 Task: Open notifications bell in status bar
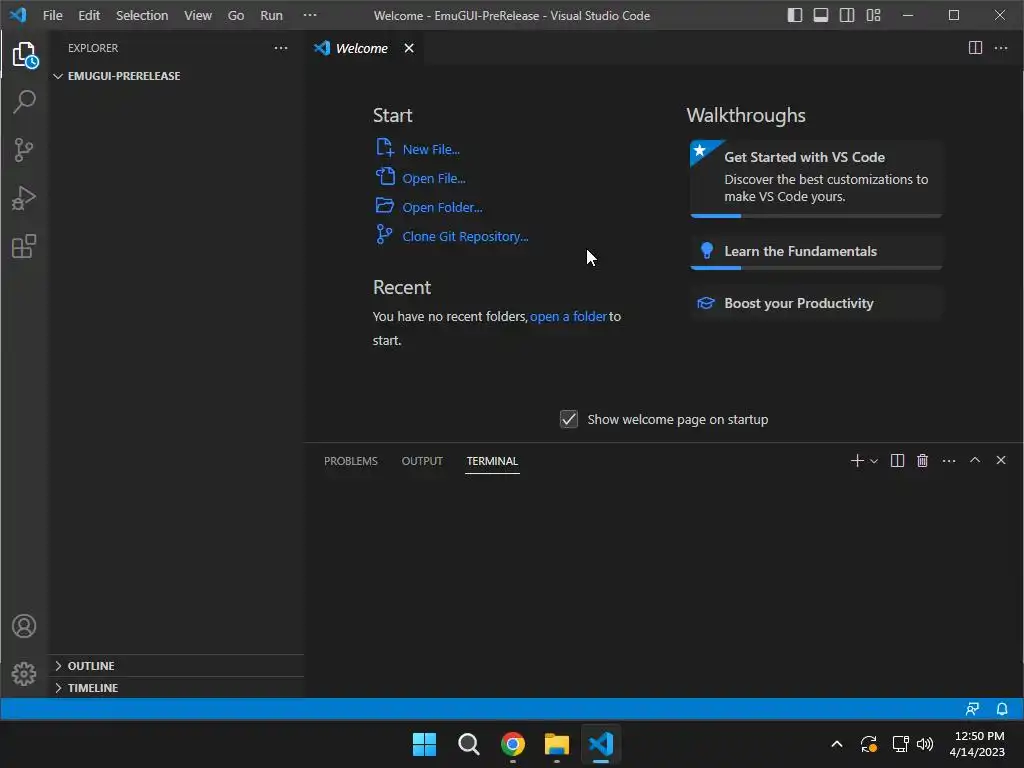click(1002, 709)
